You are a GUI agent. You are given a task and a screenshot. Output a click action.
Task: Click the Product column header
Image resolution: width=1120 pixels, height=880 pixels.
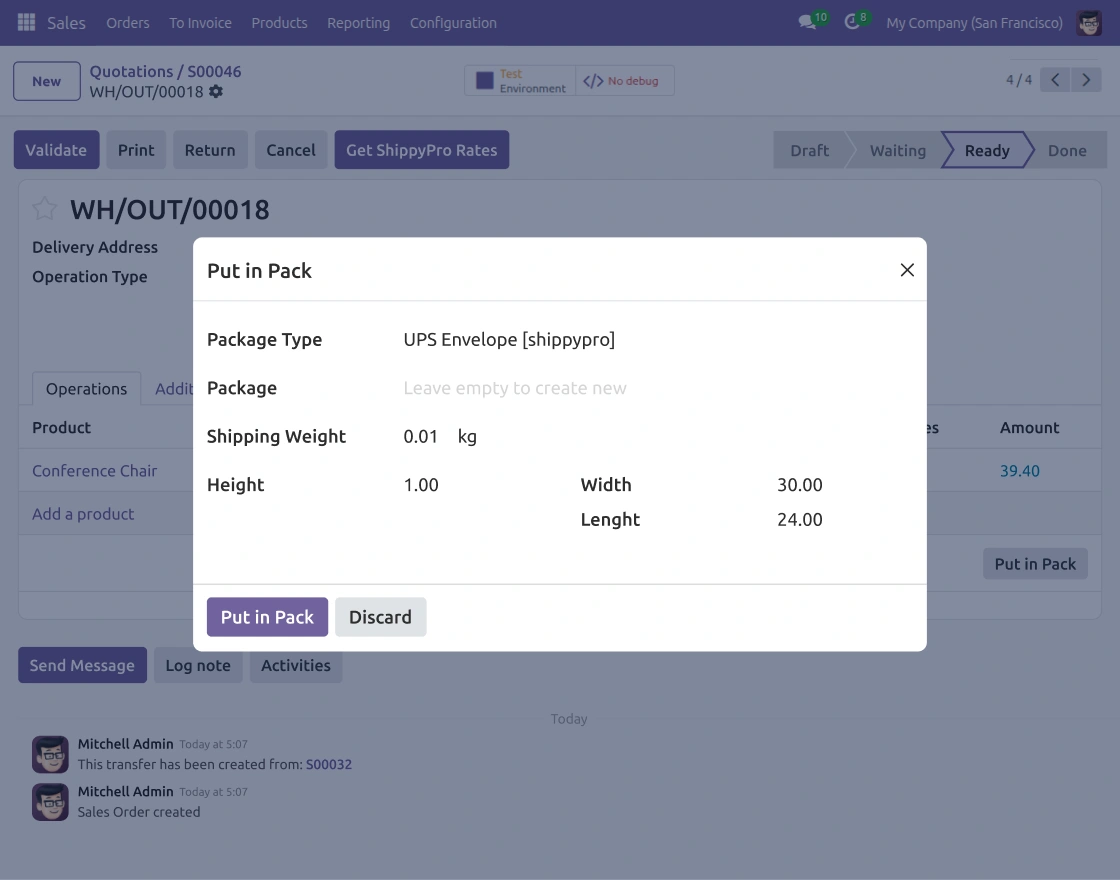tap(61, 427)
